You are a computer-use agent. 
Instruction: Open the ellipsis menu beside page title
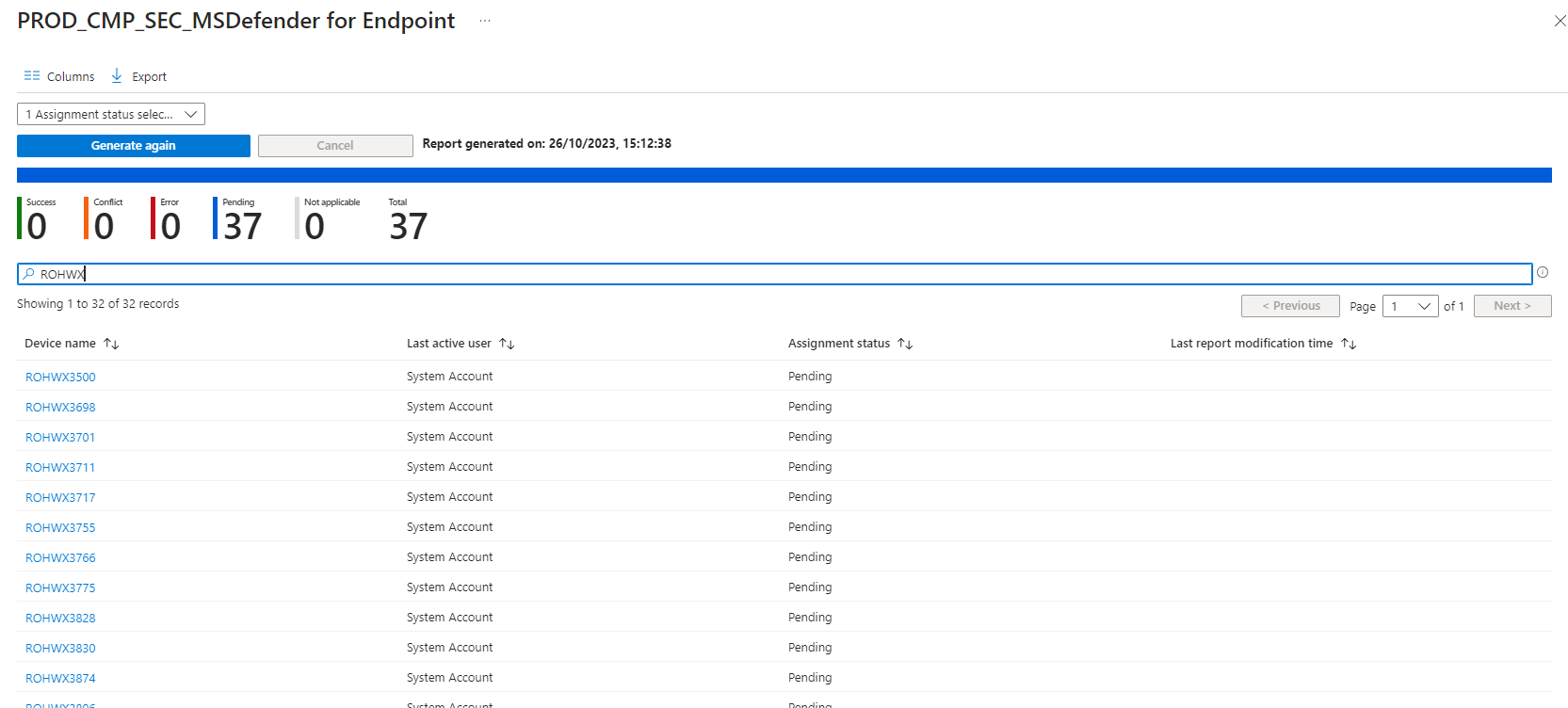tap(484, 21)
